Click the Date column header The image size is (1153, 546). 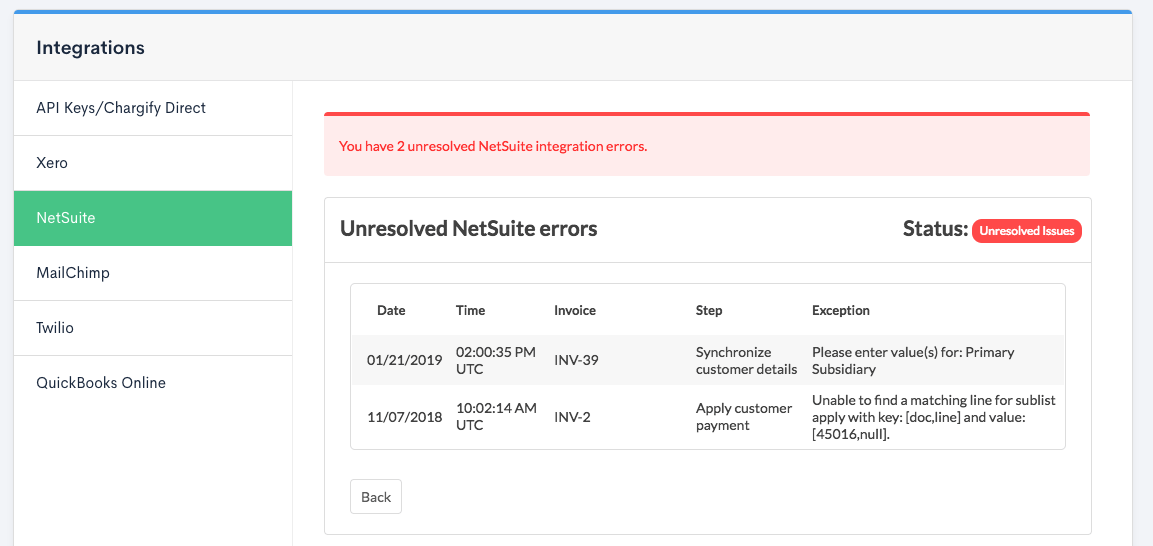391,310
